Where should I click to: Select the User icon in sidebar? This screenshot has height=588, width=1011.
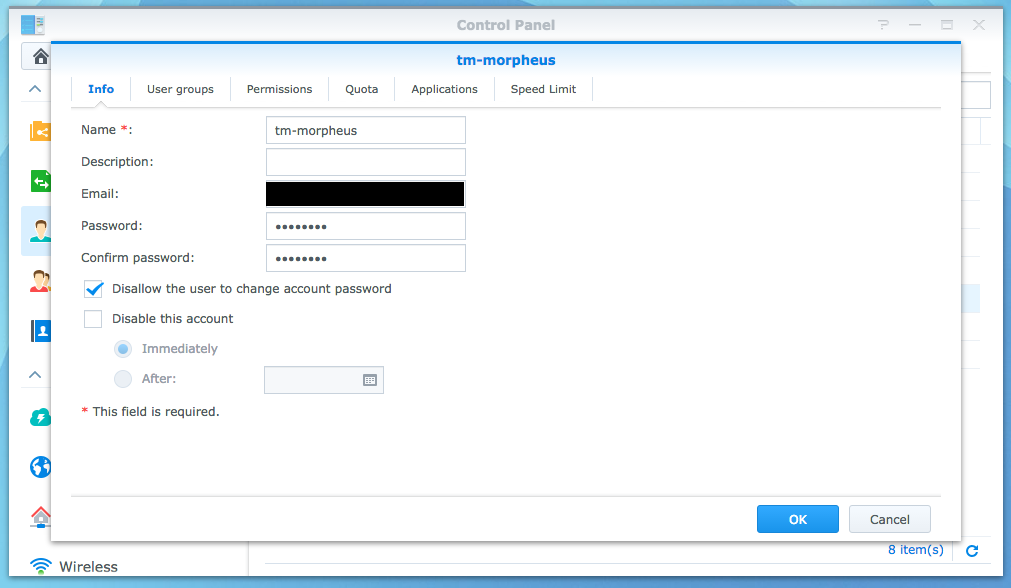pyautogui.click(x=40, y=231)
